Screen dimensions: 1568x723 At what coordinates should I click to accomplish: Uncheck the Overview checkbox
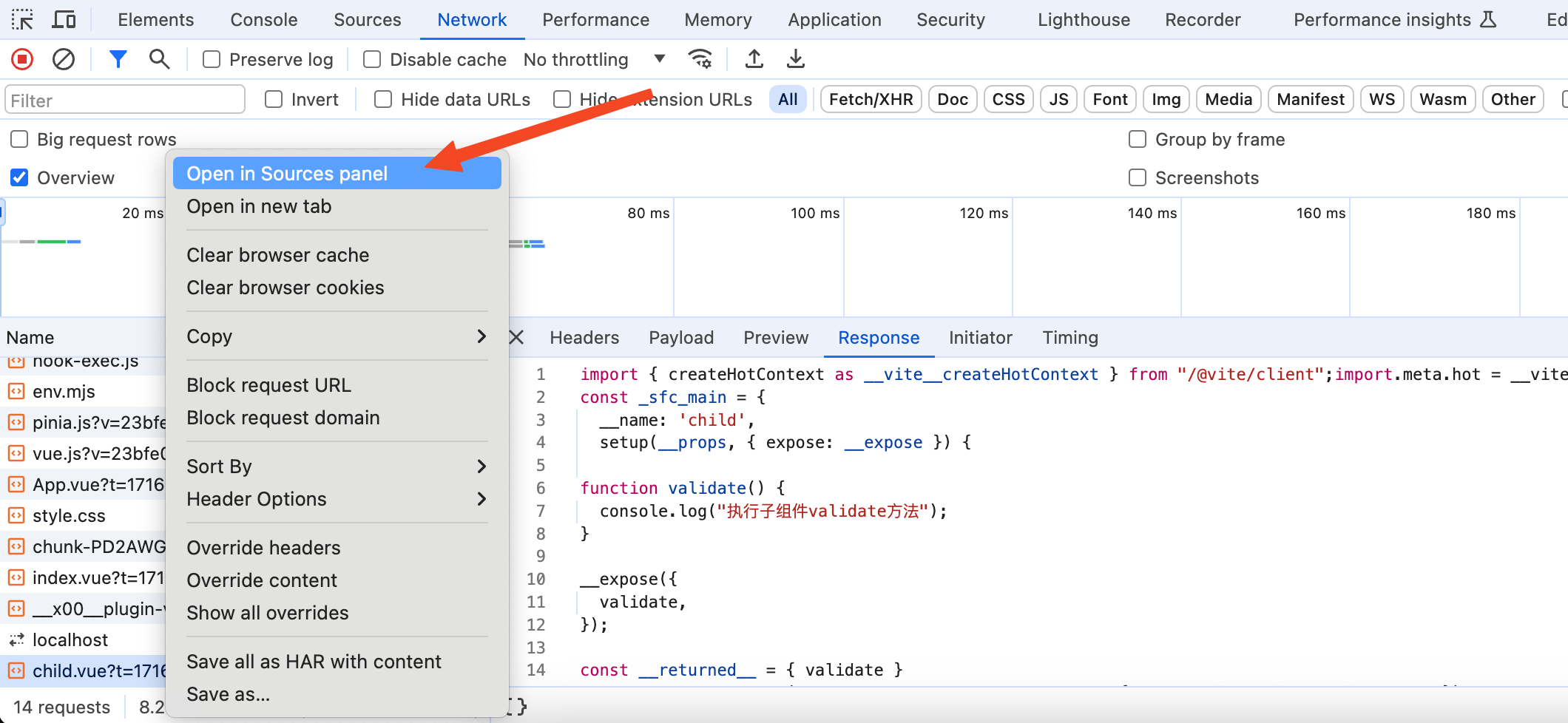[19, 177]
